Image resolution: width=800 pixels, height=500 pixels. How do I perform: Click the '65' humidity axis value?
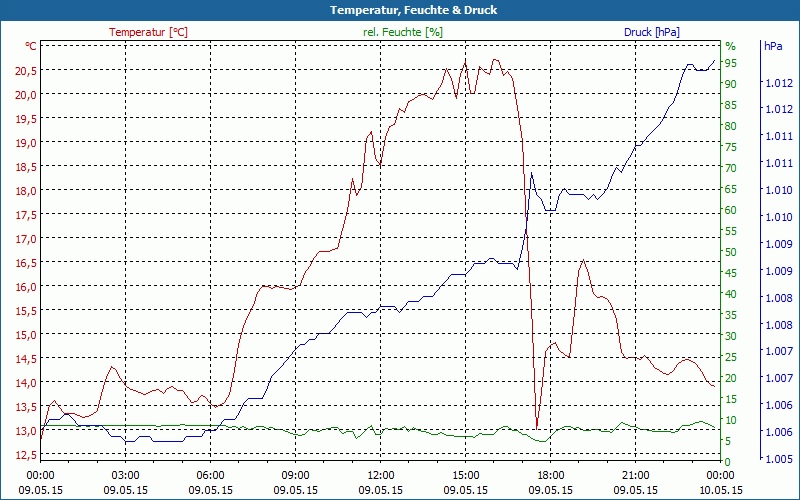click(x=731, y=189)
